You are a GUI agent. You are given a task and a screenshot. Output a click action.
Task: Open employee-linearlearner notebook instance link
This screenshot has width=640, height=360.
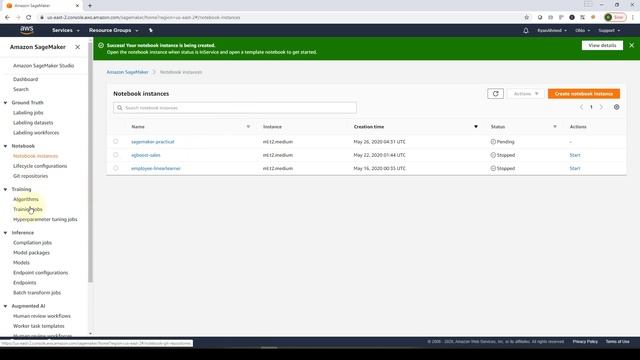(x=156, y=168)
